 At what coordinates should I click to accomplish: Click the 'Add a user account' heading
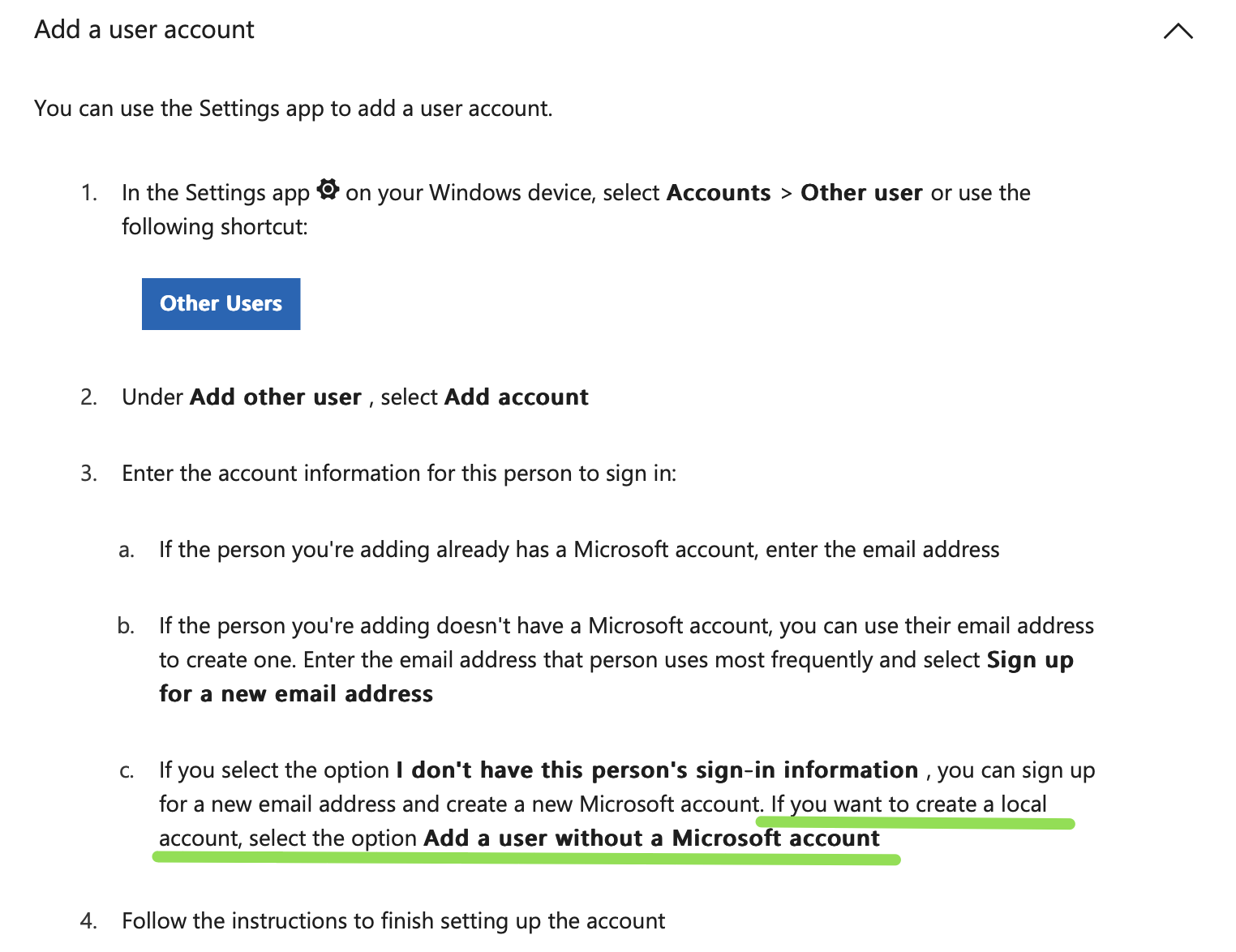pyautogui.click(x=144, y=30)
